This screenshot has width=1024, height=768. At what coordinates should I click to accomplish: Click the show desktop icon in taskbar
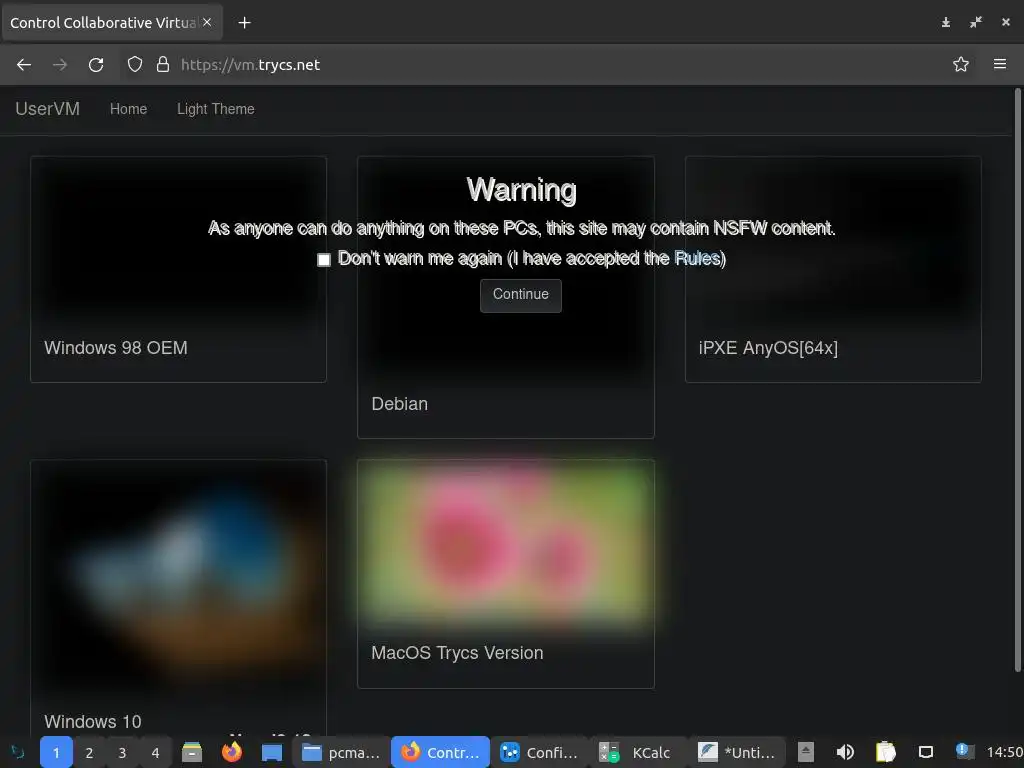click(272, 752)
